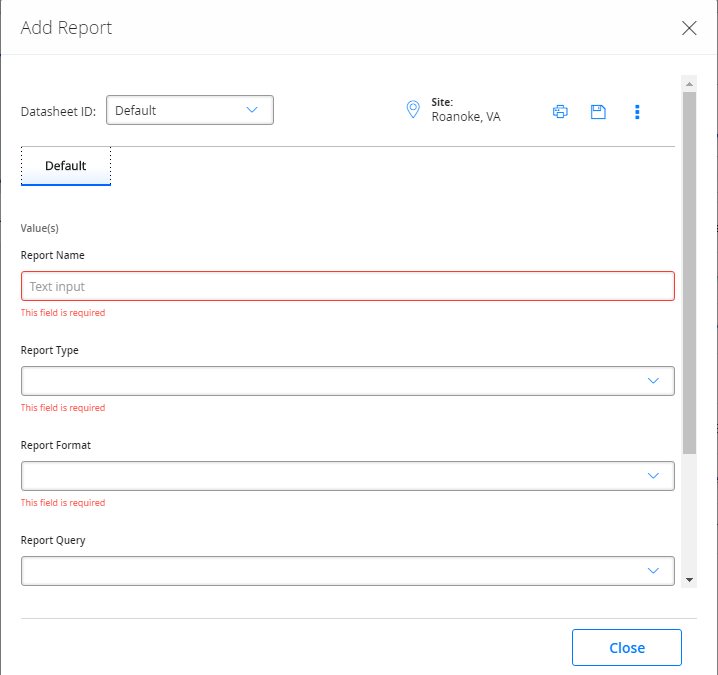Expand the Report Query dropdown
The image size is (718, 675).
348,571
